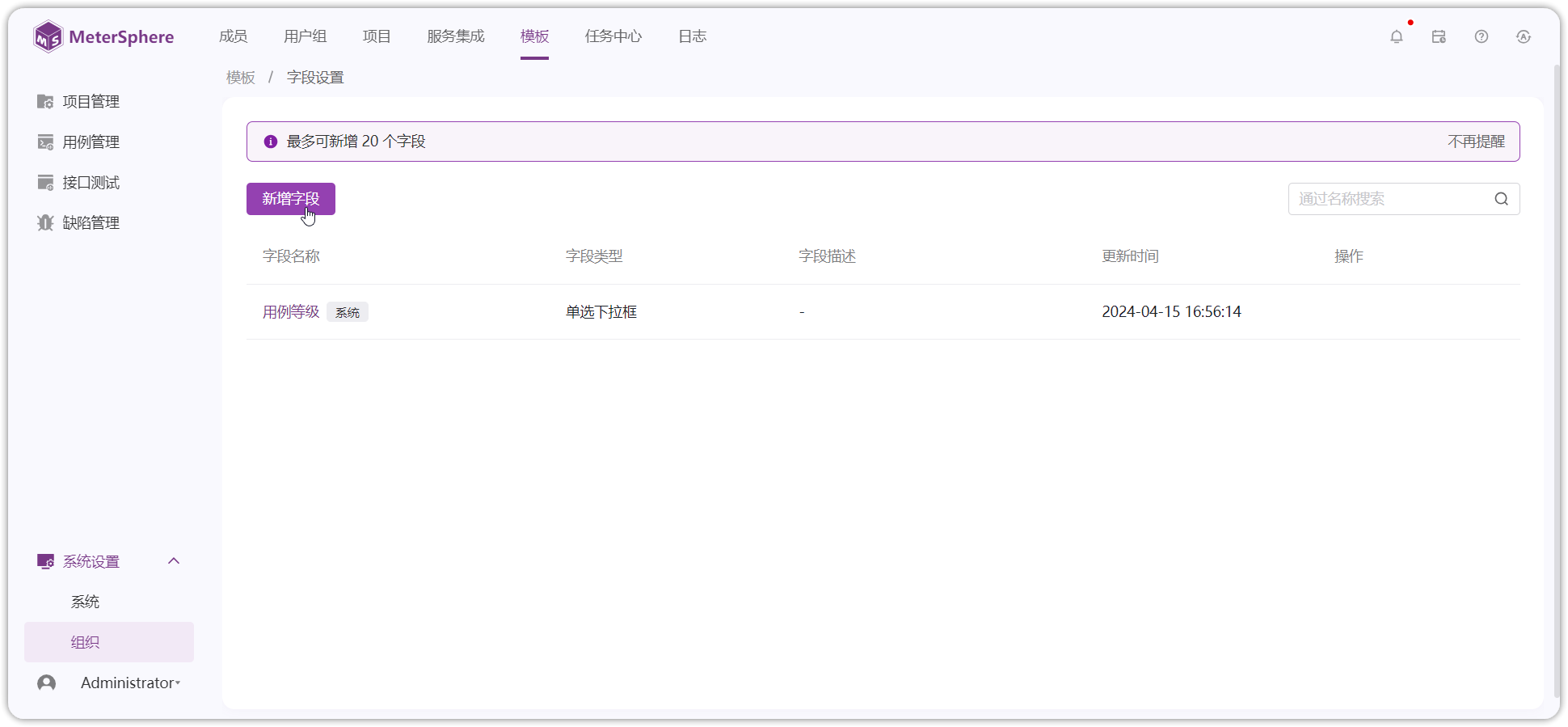Open the help question mark icon
The image size is (1568, 727).
(x=1482, y=36)
